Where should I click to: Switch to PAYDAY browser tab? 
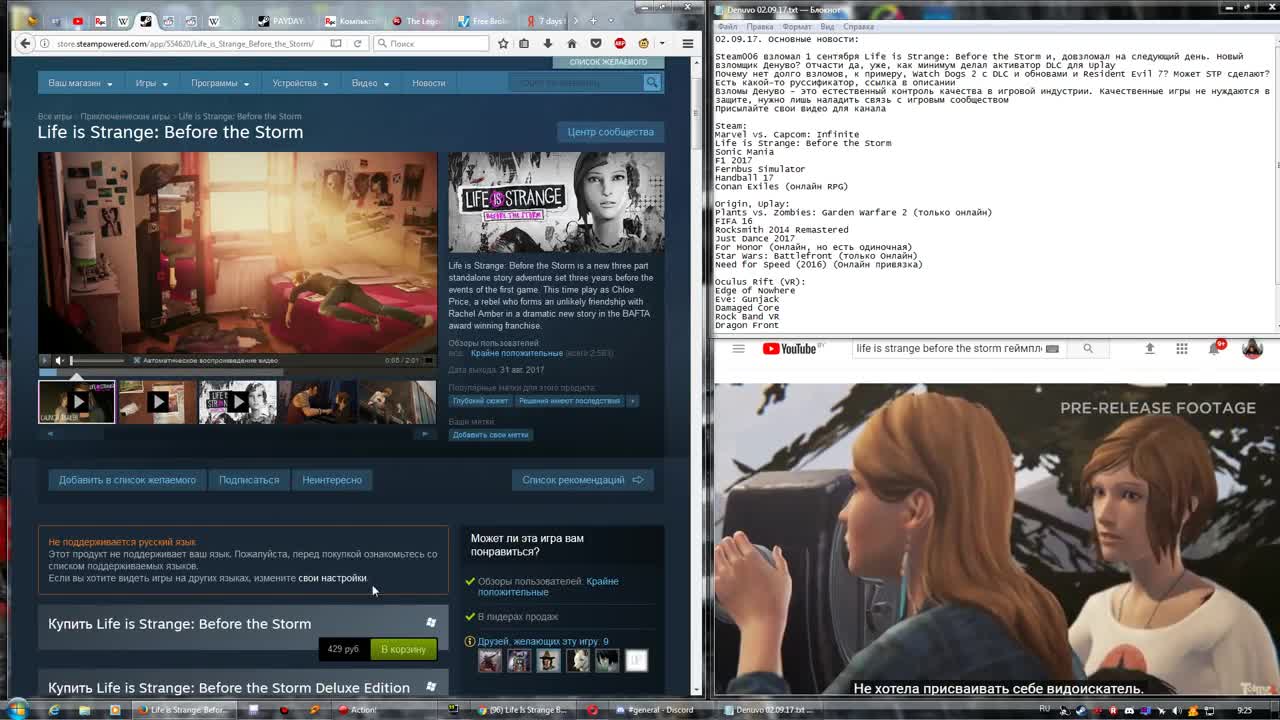click(x=284, y=21)
